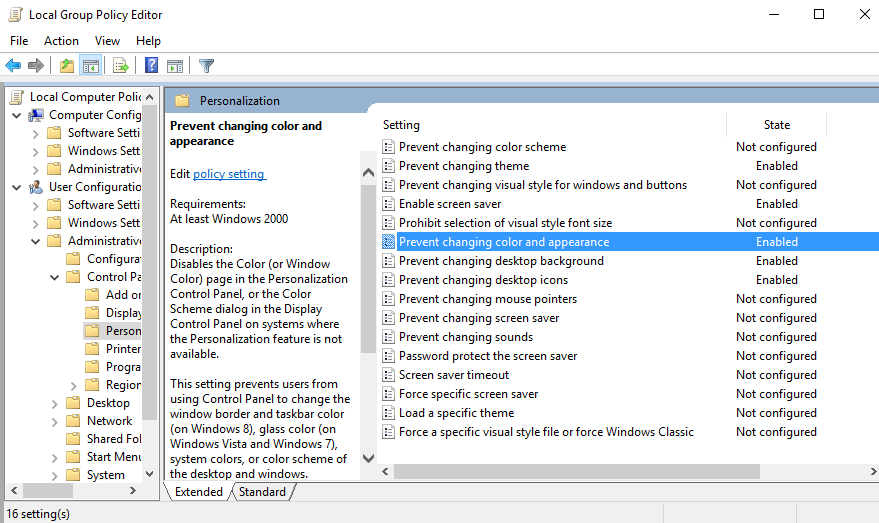Select Prohibit selection of visual style font size
This screenshot has height=523, width=879.
coord(505,223)
